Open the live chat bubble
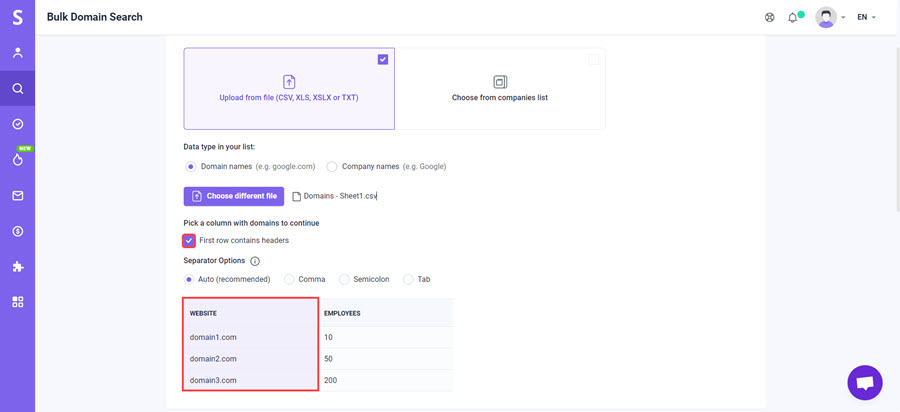 coord(865,383)
